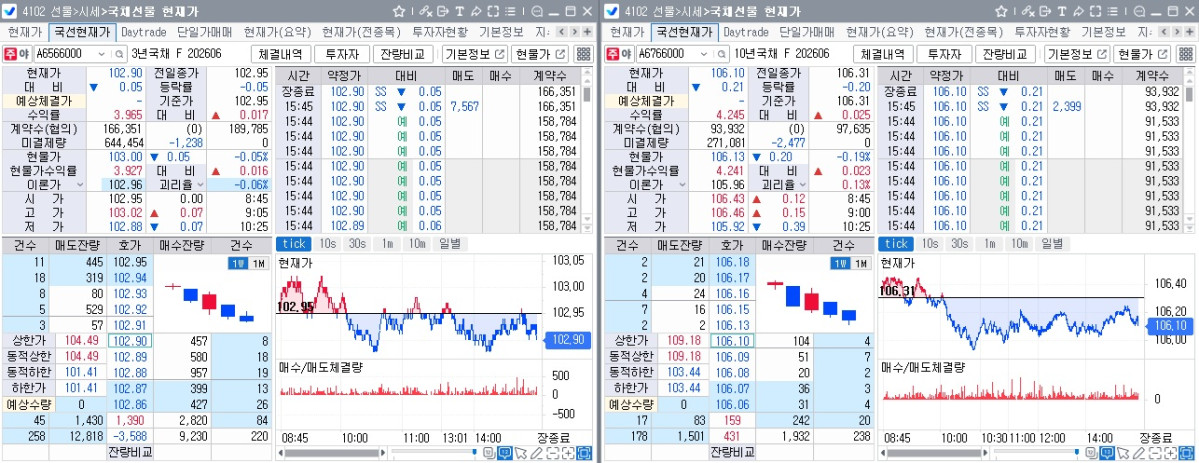Viewport: 1199px width, 463px height.
Task: Expand 괴리율 dropdown in left window
Action: click(200, 184)
